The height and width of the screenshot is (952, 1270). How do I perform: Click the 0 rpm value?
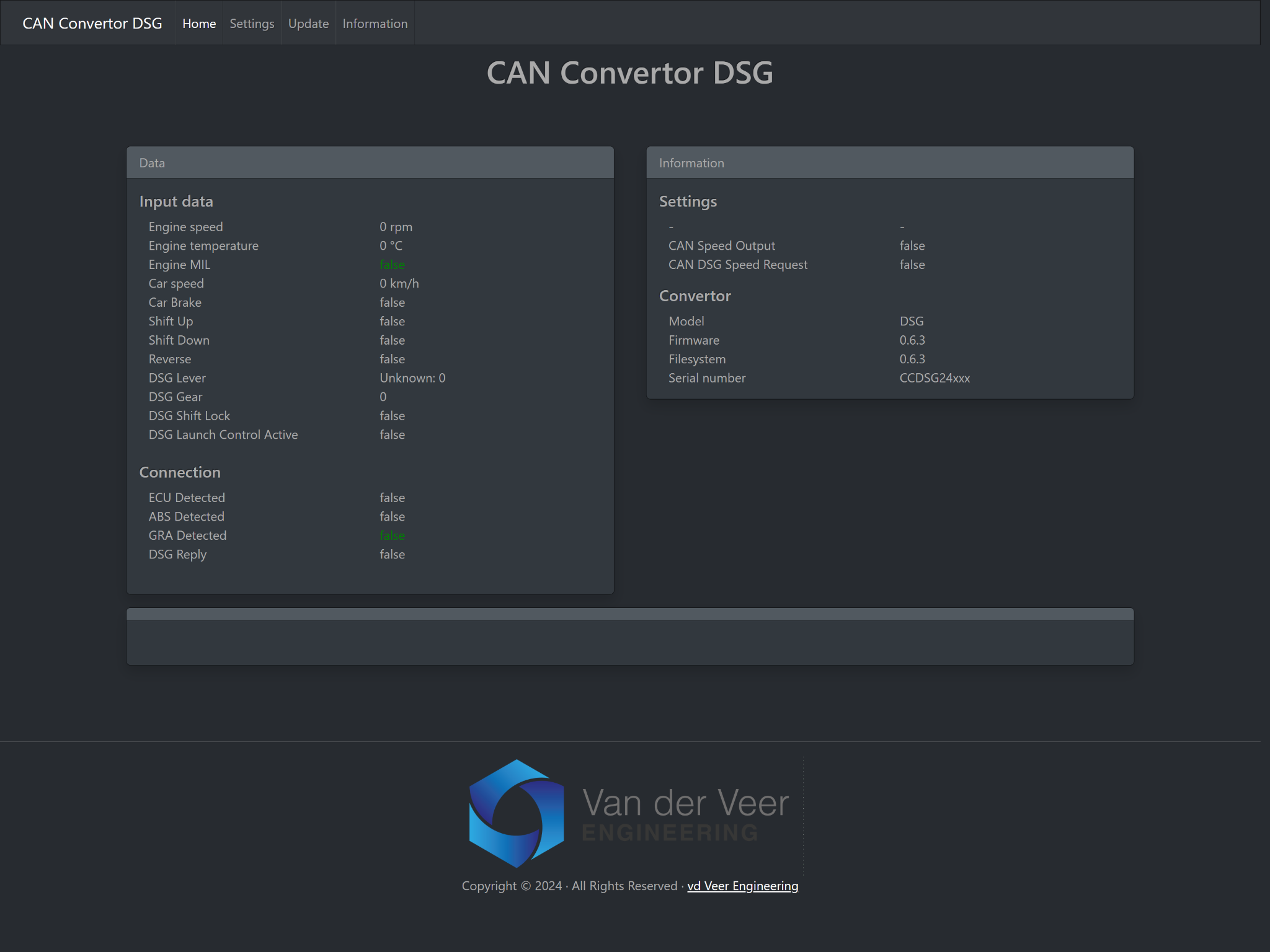[x=396, y=227]
